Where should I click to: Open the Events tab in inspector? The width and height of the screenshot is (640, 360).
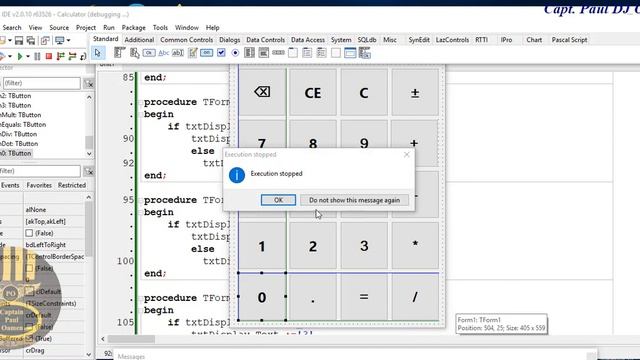pos(10,185)
